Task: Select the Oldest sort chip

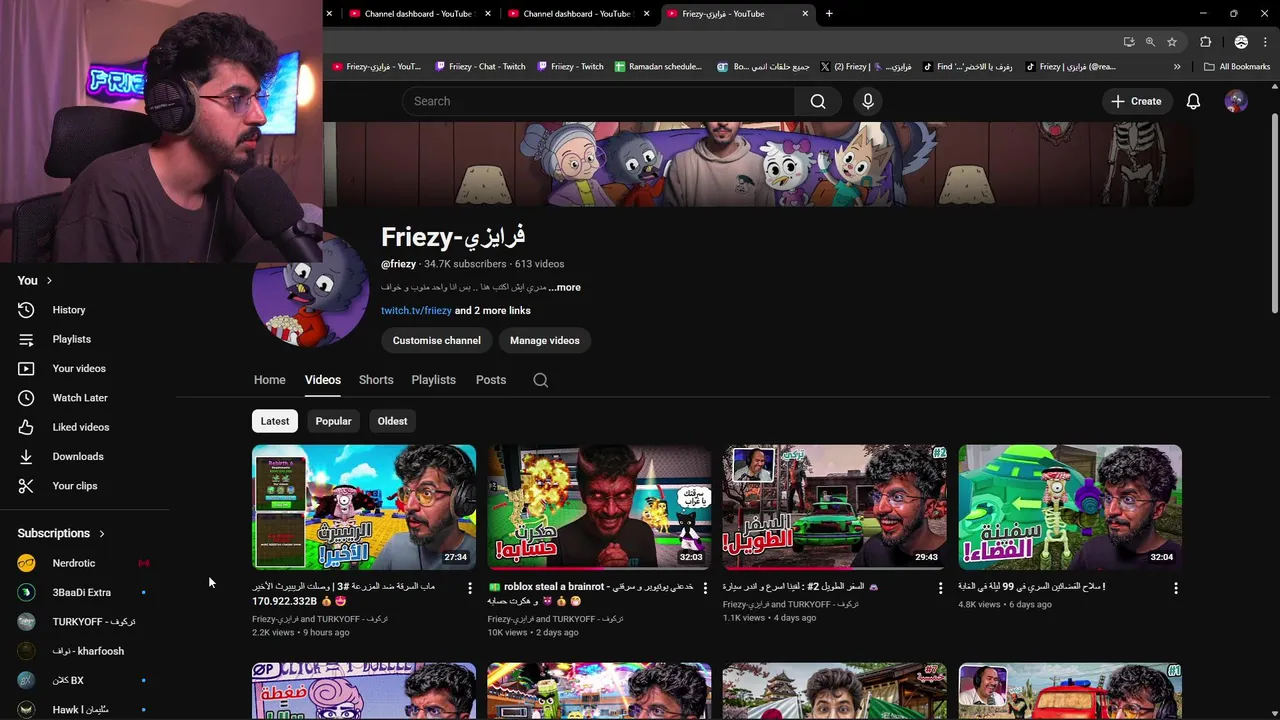Action: coord(392,421)
